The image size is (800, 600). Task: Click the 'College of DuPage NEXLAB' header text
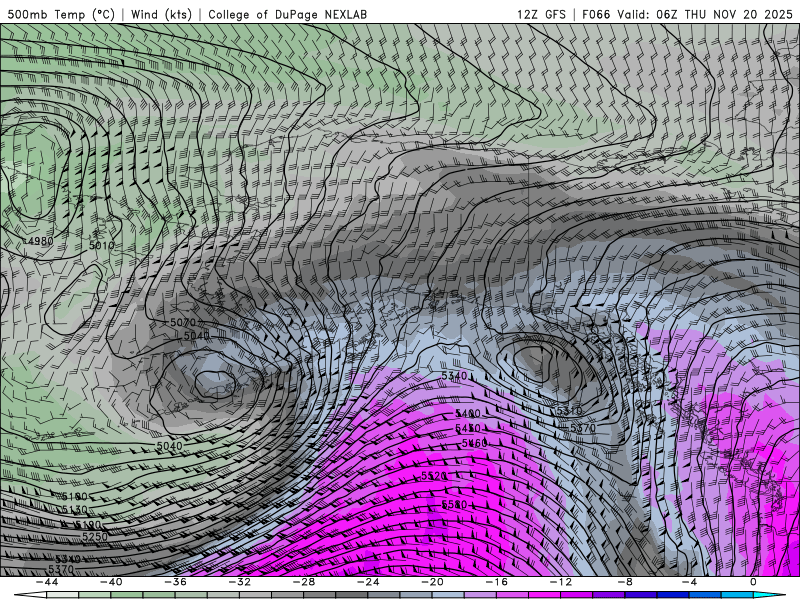pos(287,14)
